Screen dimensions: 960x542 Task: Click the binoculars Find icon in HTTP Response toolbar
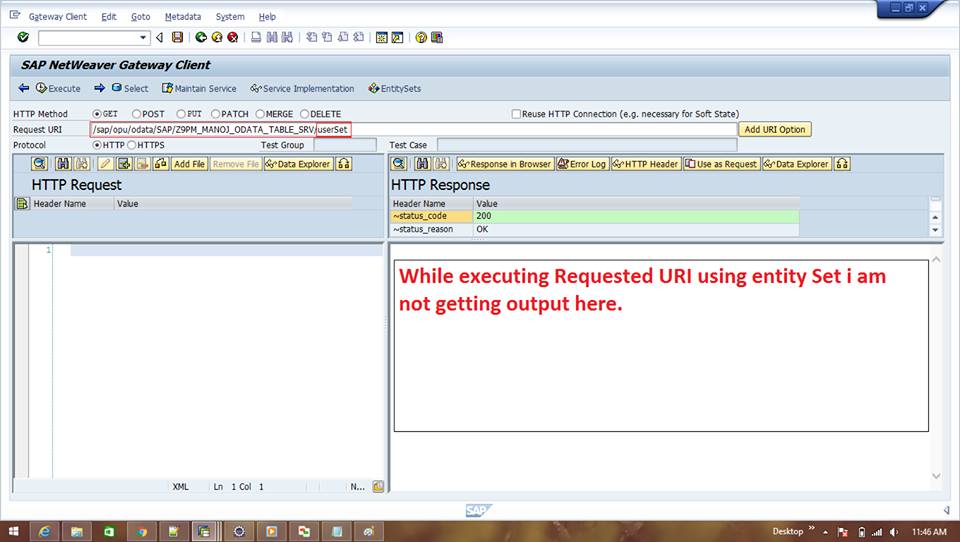pyautogui.click(x=422, y=164)
